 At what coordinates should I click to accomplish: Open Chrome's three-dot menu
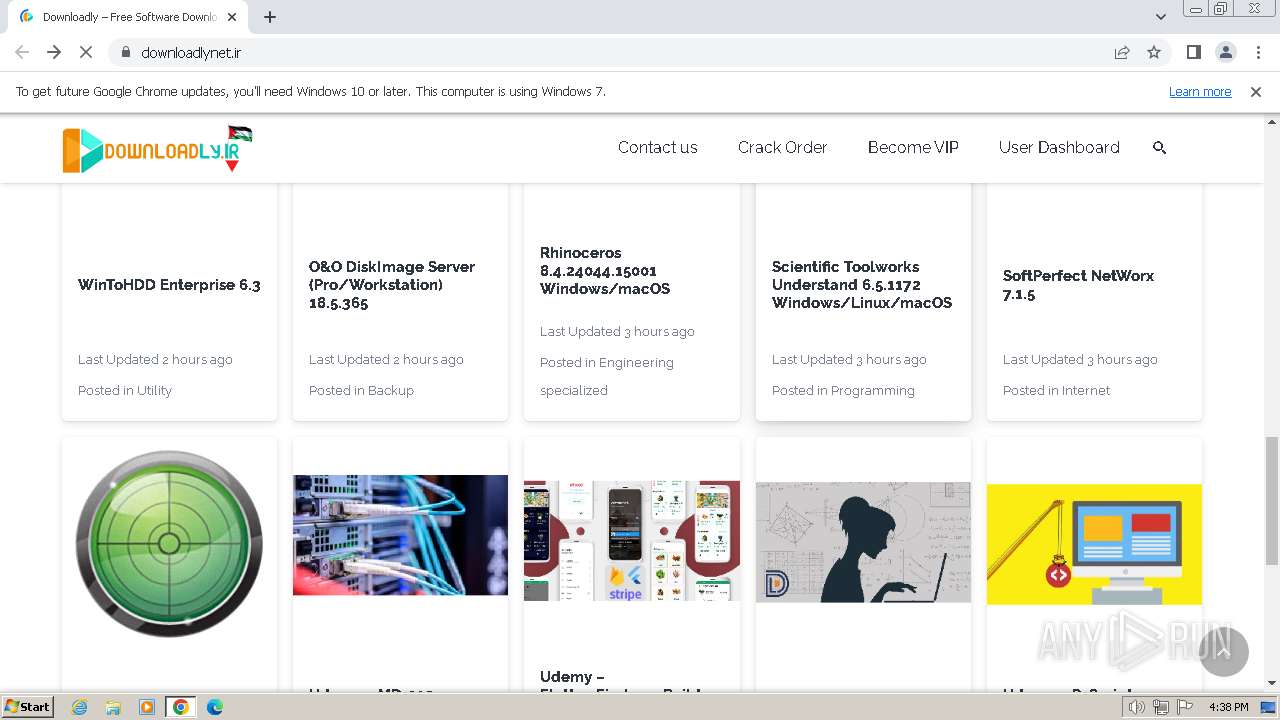point(1258,52)
